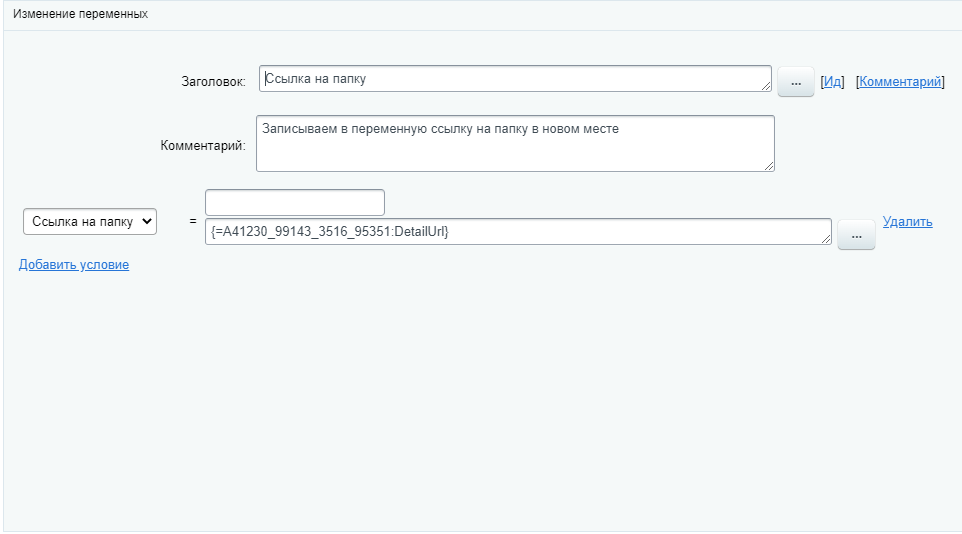
Task: Click the empty input above the expression field
Action: (x=294, y=202)
